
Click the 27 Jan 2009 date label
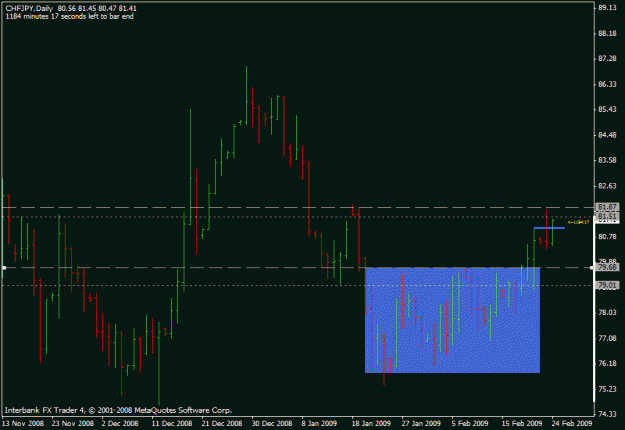[421, 423]
